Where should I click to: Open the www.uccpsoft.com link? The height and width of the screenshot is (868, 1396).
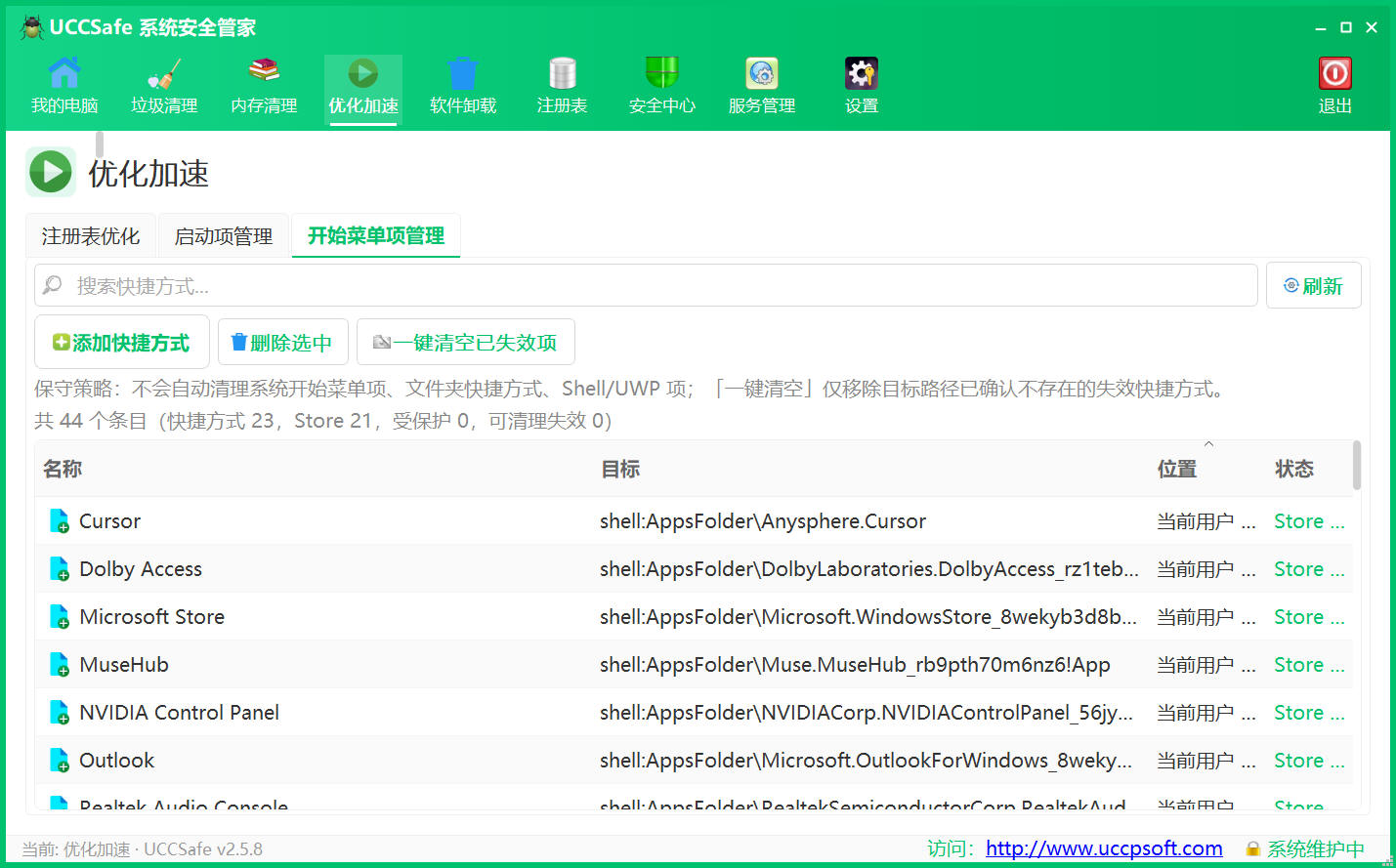(x=1104, y=848)
